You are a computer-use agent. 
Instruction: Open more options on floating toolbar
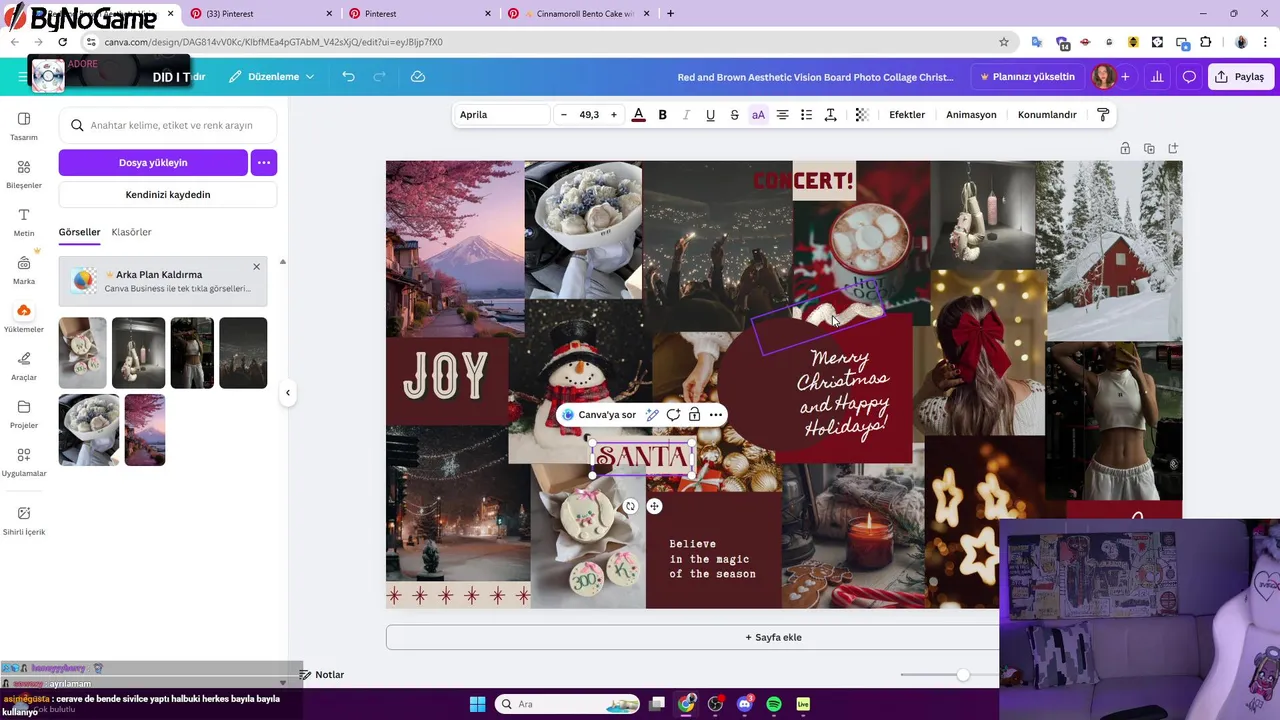pos(716,415)
